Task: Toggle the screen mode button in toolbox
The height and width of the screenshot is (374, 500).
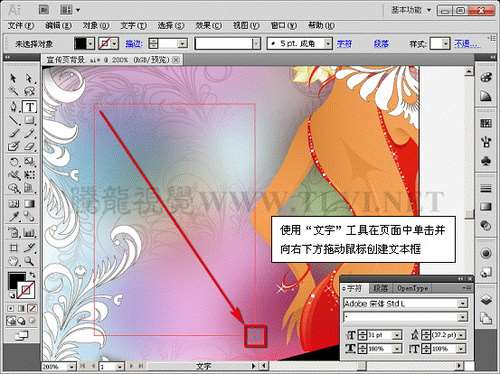Action: [x=21, y=336]
